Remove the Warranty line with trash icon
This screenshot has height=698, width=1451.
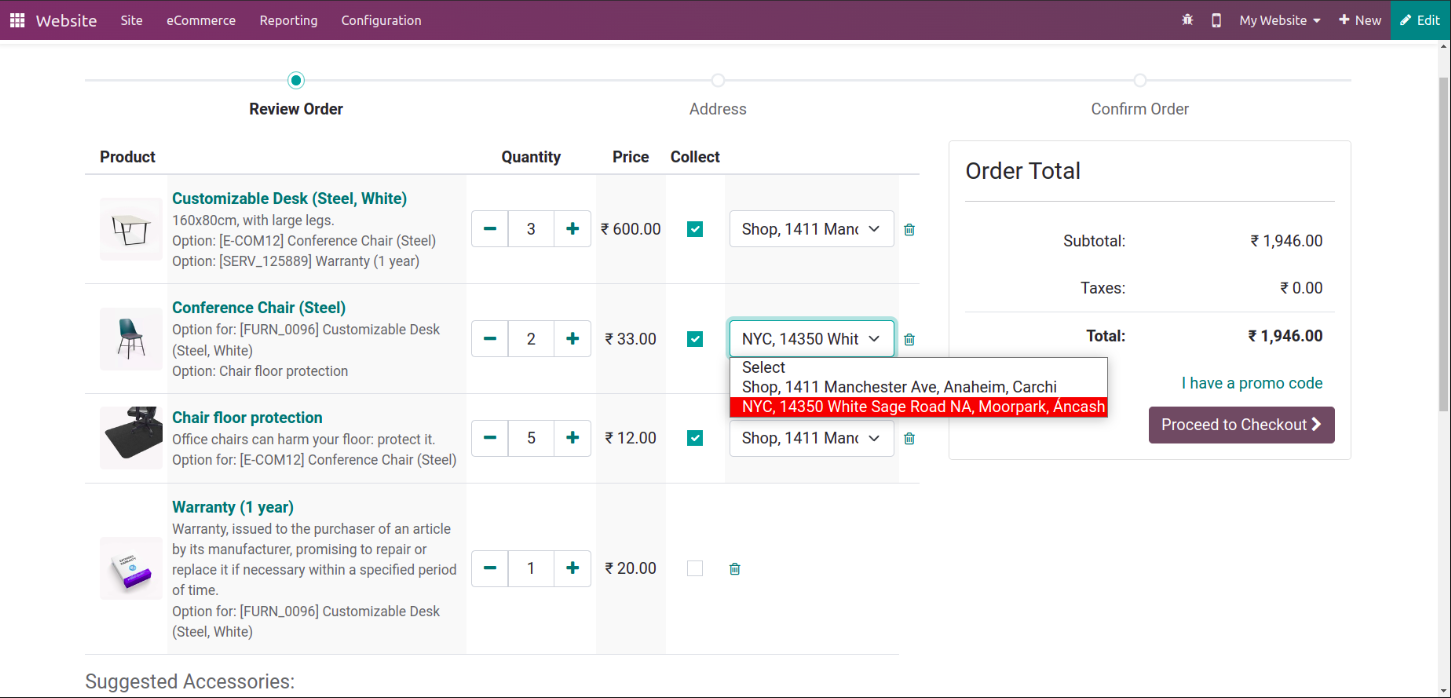pyautogui.click(x=735, y=569)
